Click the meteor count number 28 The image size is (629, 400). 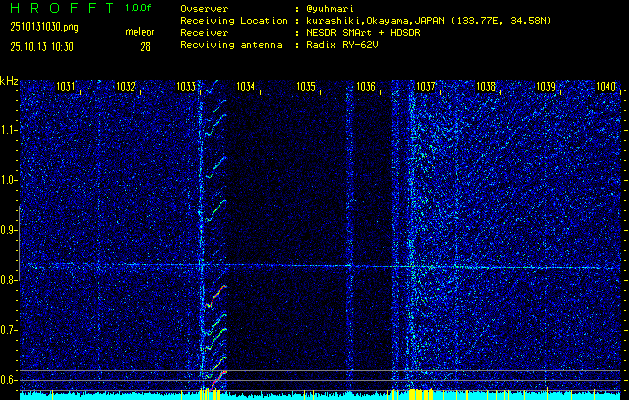click(145, 46)
